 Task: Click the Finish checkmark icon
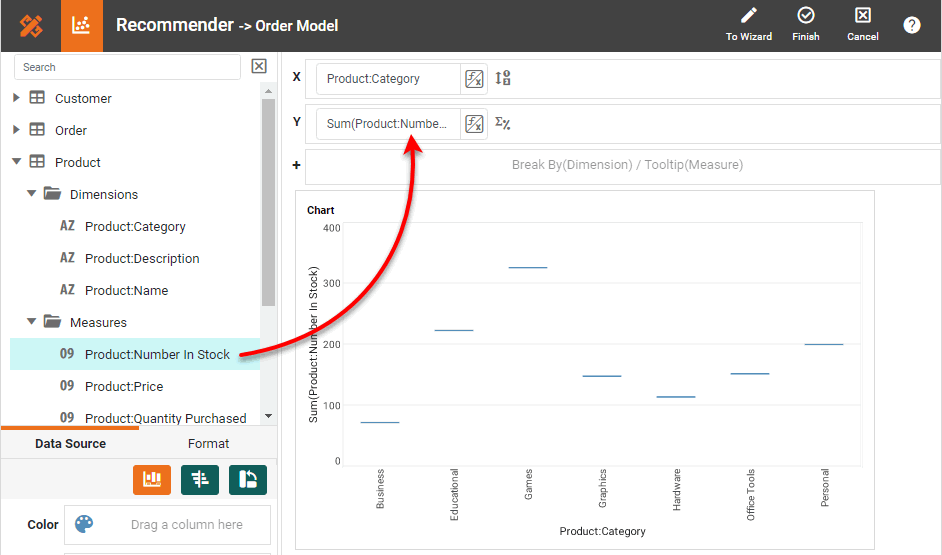[x=805, y=16]
